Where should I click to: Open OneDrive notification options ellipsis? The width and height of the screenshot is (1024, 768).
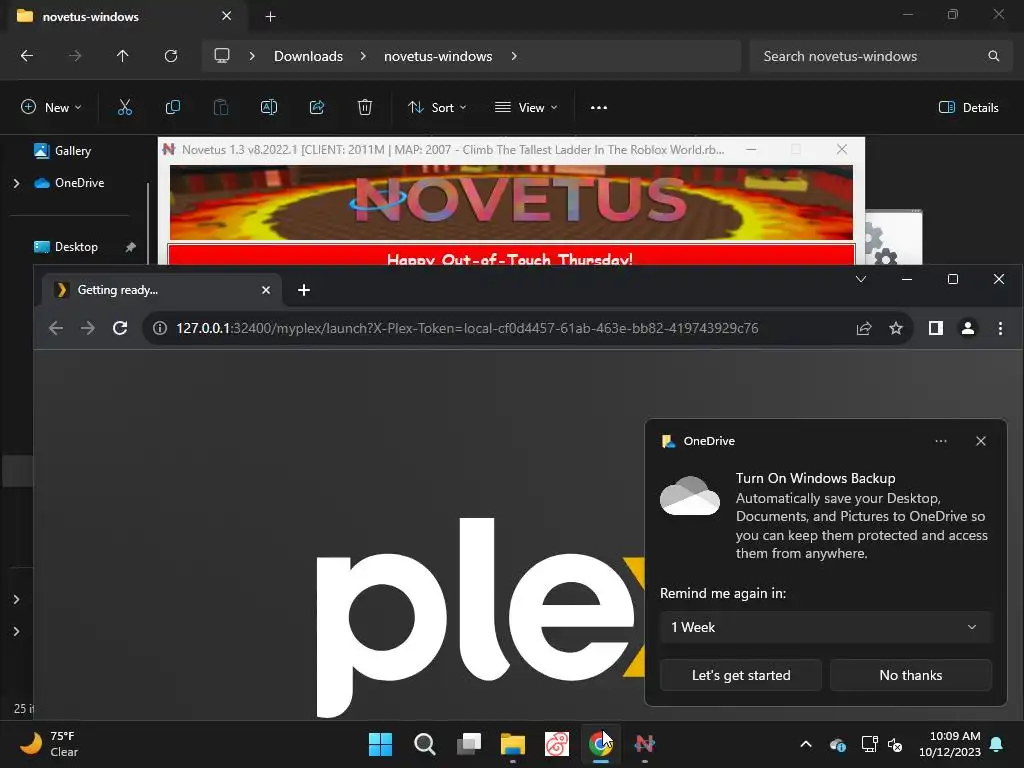click(940, 441)
